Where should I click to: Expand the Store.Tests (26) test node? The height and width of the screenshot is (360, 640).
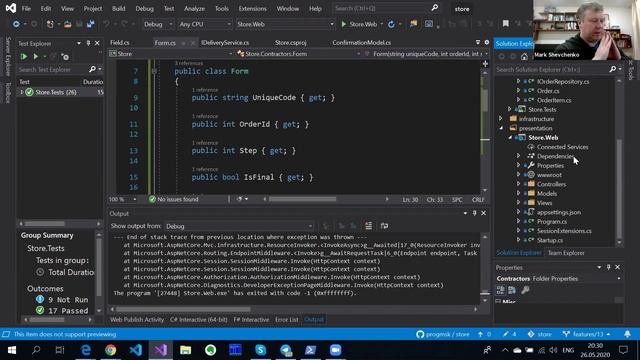pos(21,92)
